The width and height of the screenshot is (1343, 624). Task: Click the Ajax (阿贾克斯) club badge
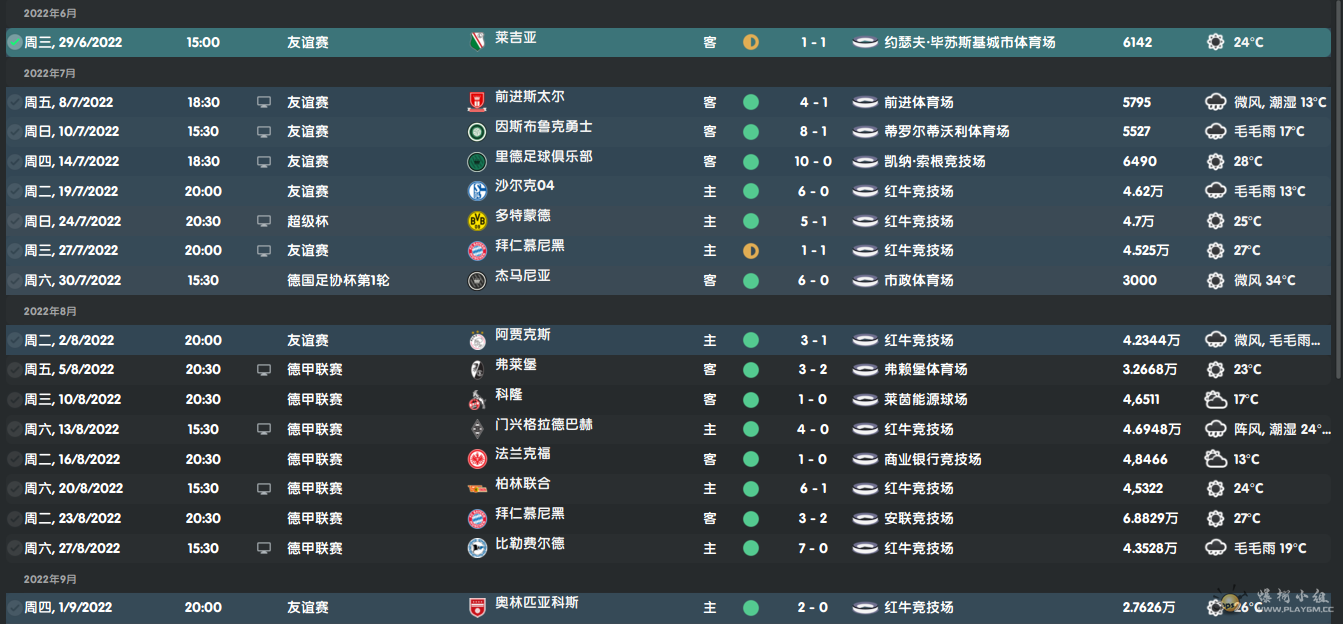pyautogui.click(x=476, y=340)
